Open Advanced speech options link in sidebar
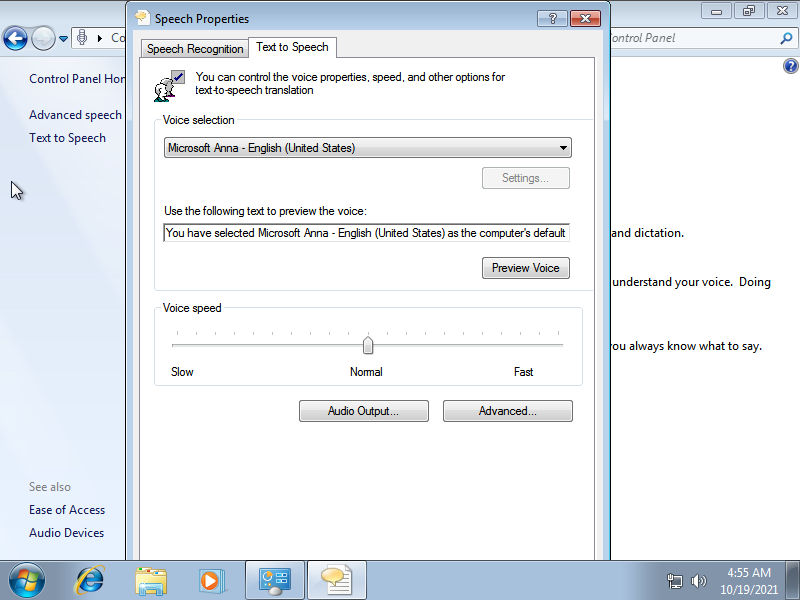 (76, 115)
